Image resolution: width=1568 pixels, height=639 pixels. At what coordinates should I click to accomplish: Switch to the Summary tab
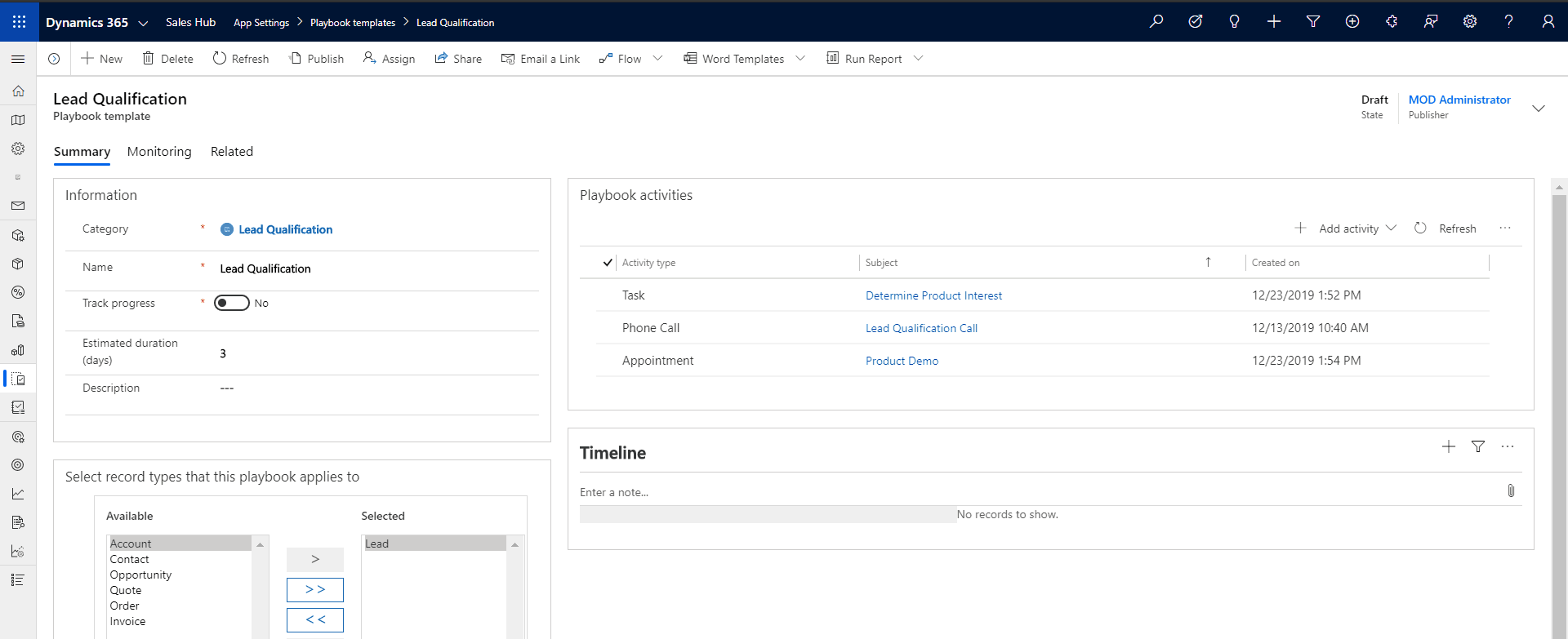pos(82,152)
